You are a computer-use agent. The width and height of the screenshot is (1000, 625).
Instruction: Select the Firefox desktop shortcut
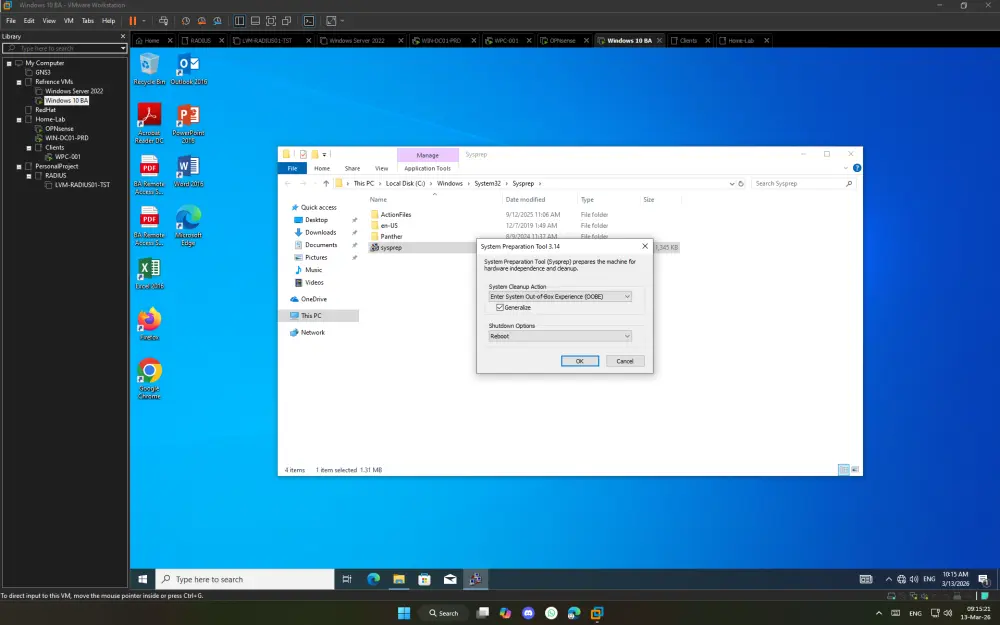[x=149, y=325]
